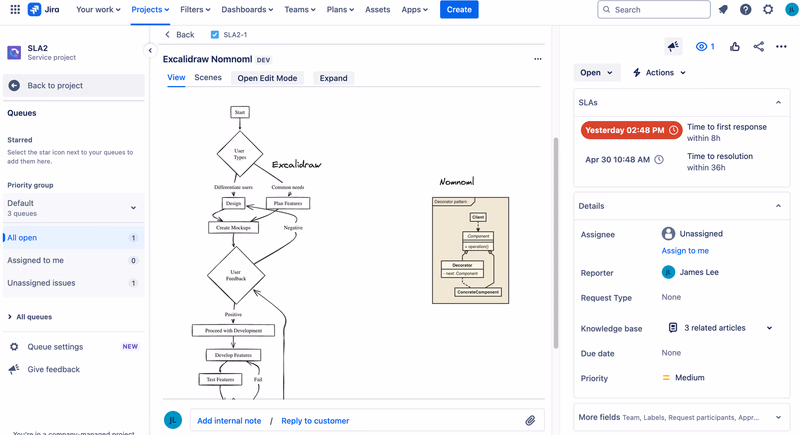The image size is (800, 435).
Task: Open the Excalidraw panel more options ellipsis
Action: 538,59
